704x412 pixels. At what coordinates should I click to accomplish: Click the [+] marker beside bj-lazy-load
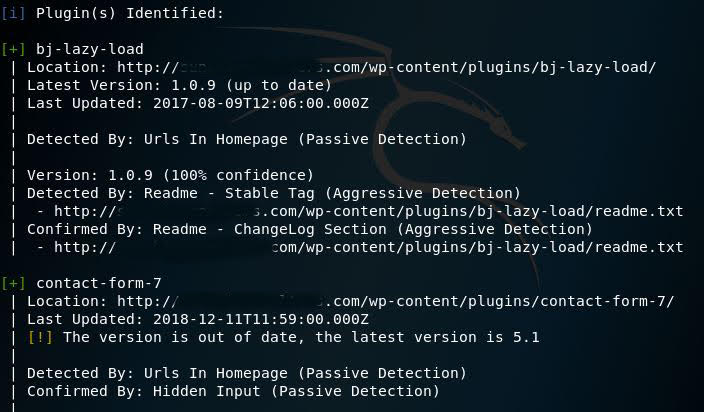(14, 49)
